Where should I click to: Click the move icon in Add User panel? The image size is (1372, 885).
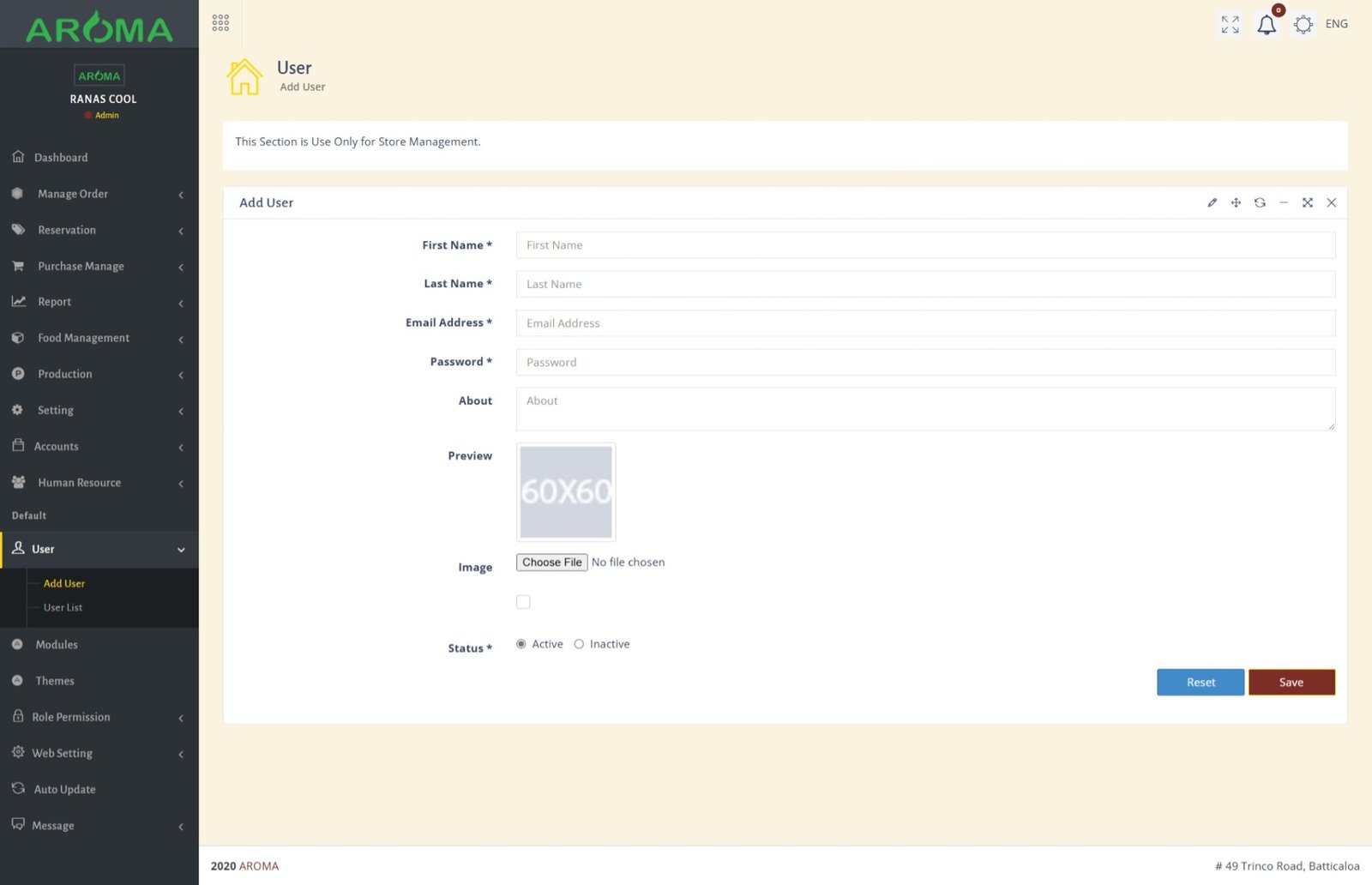coord(1236,203)
